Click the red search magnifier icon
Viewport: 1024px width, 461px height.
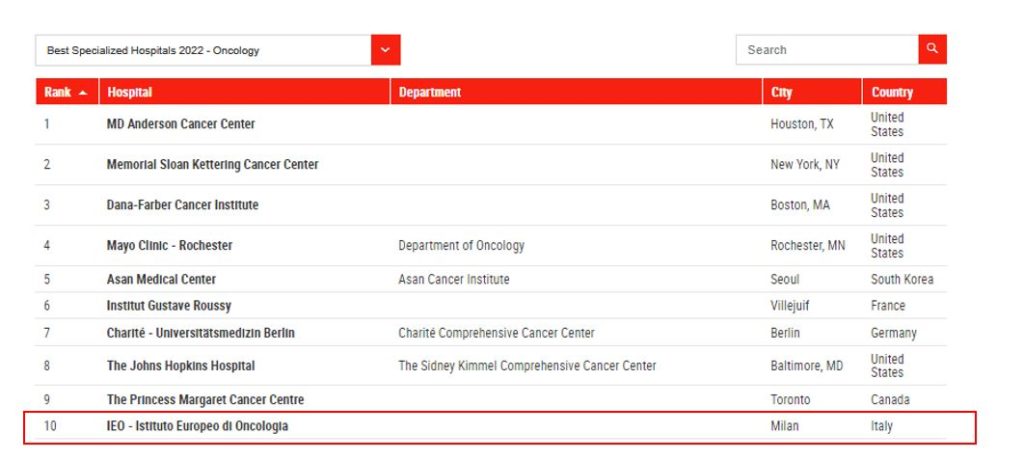coord(932,49)
